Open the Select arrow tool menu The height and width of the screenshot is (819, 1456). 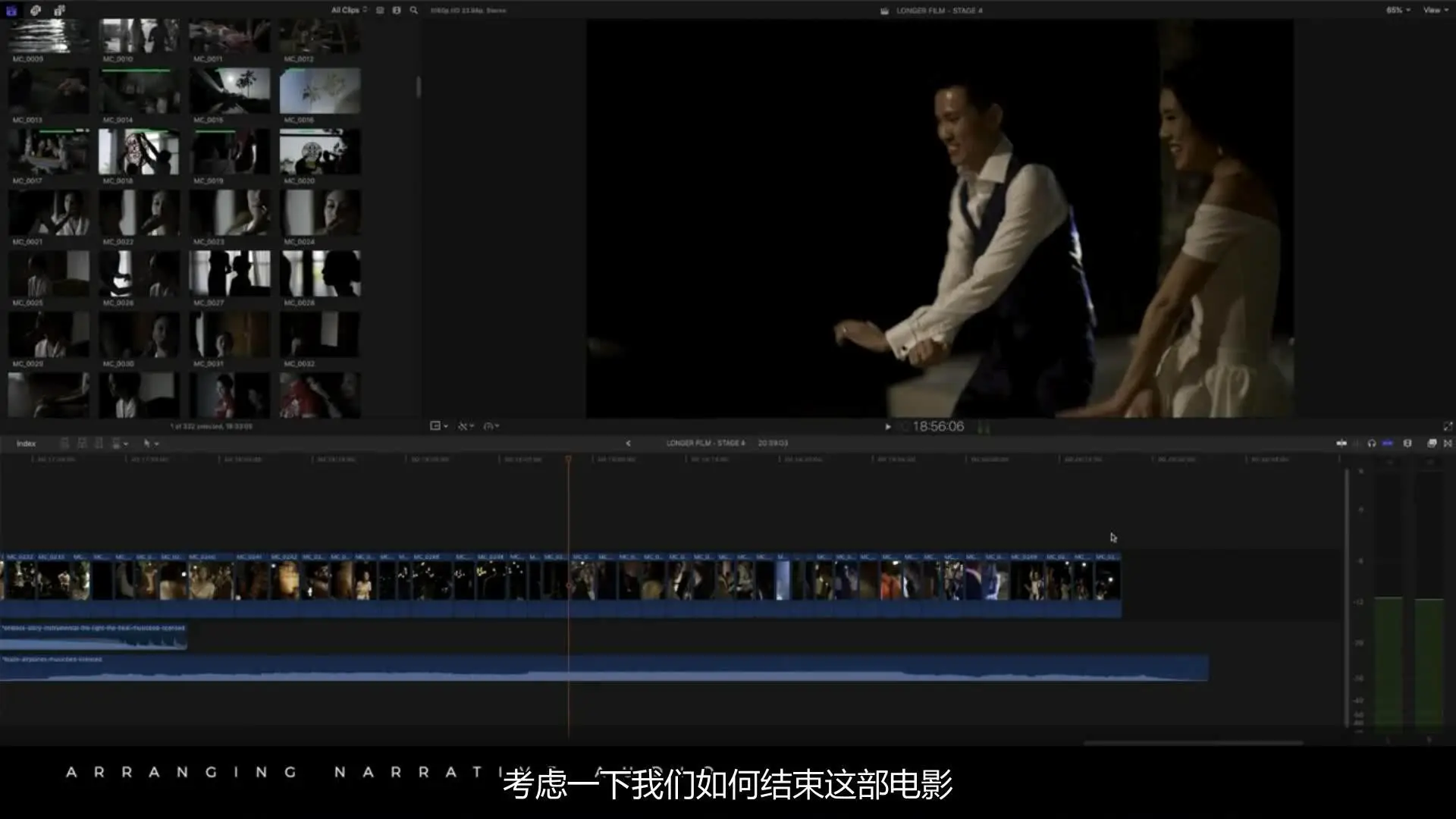(150, 444)
